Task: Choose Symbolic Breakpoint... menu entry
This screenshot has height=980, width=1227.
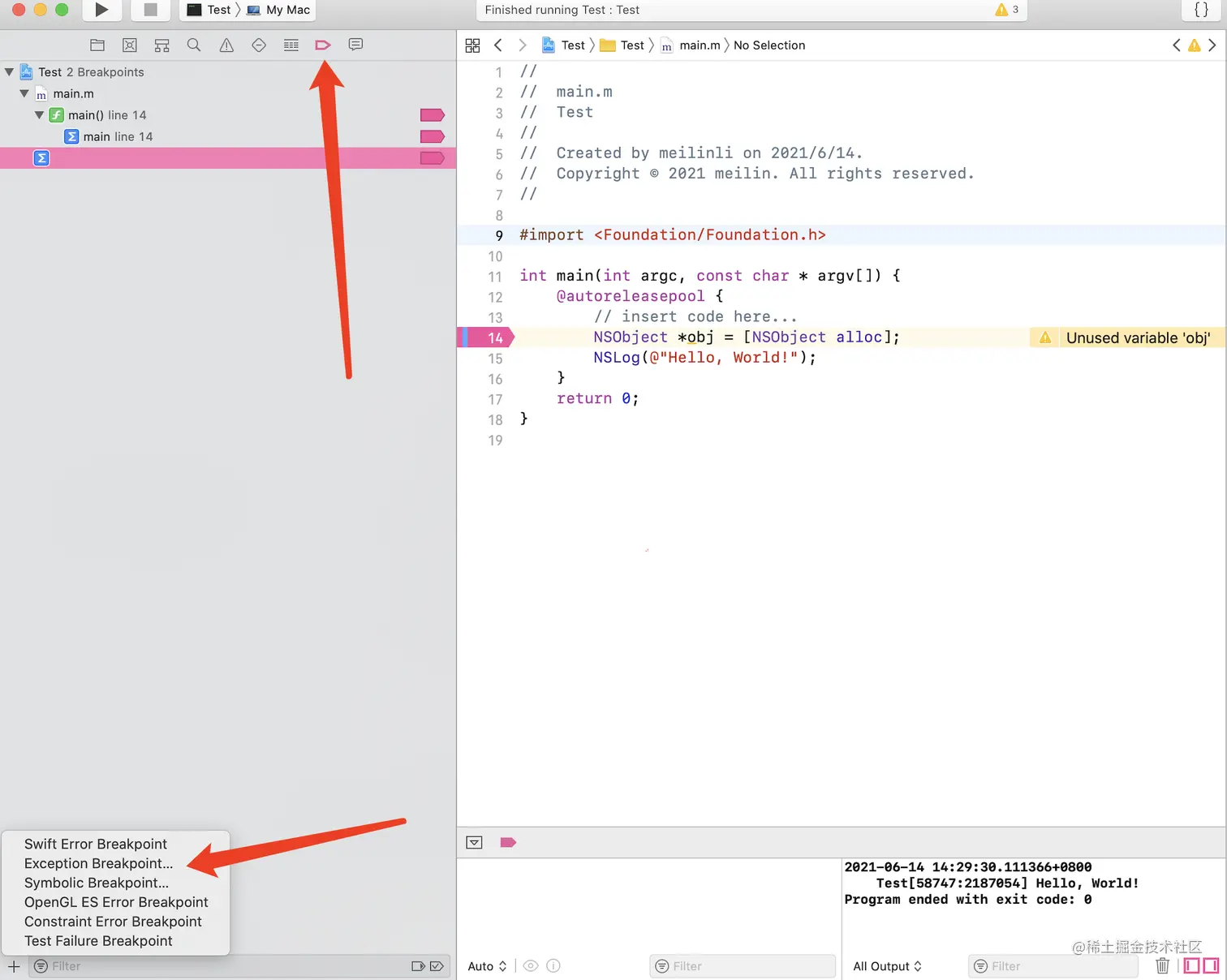Action: pos(97,883)
